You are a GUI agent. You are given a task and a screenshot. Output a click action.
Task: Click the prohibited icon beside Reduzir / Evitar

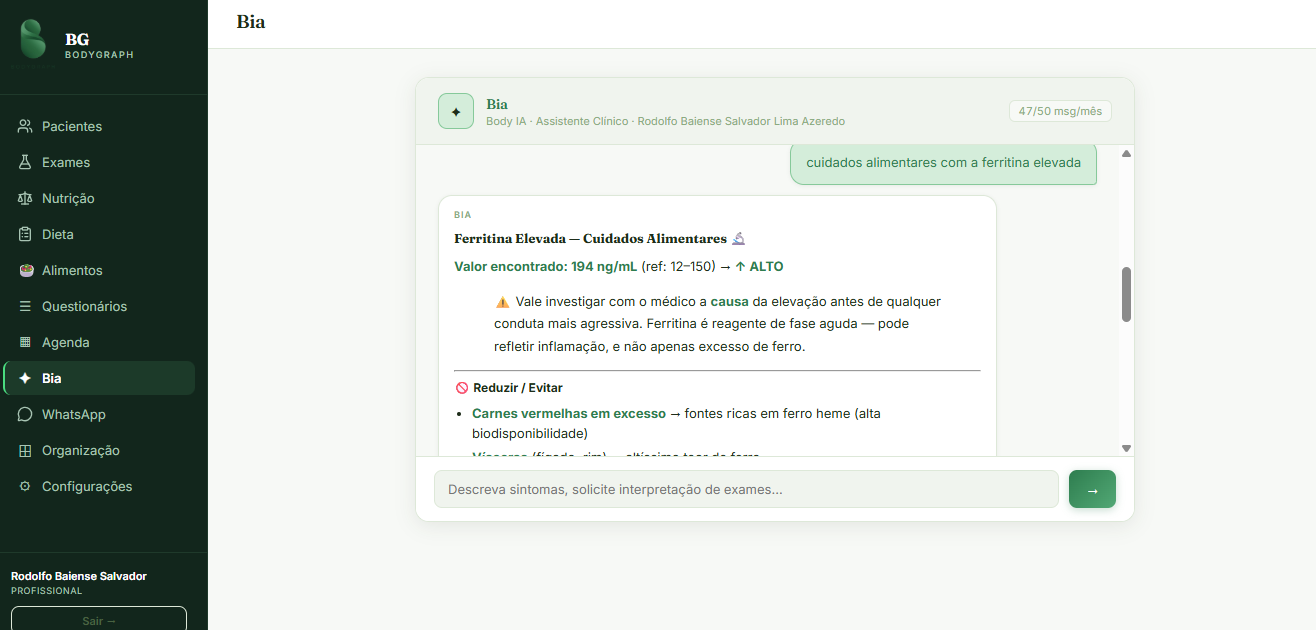pos(461,388)
